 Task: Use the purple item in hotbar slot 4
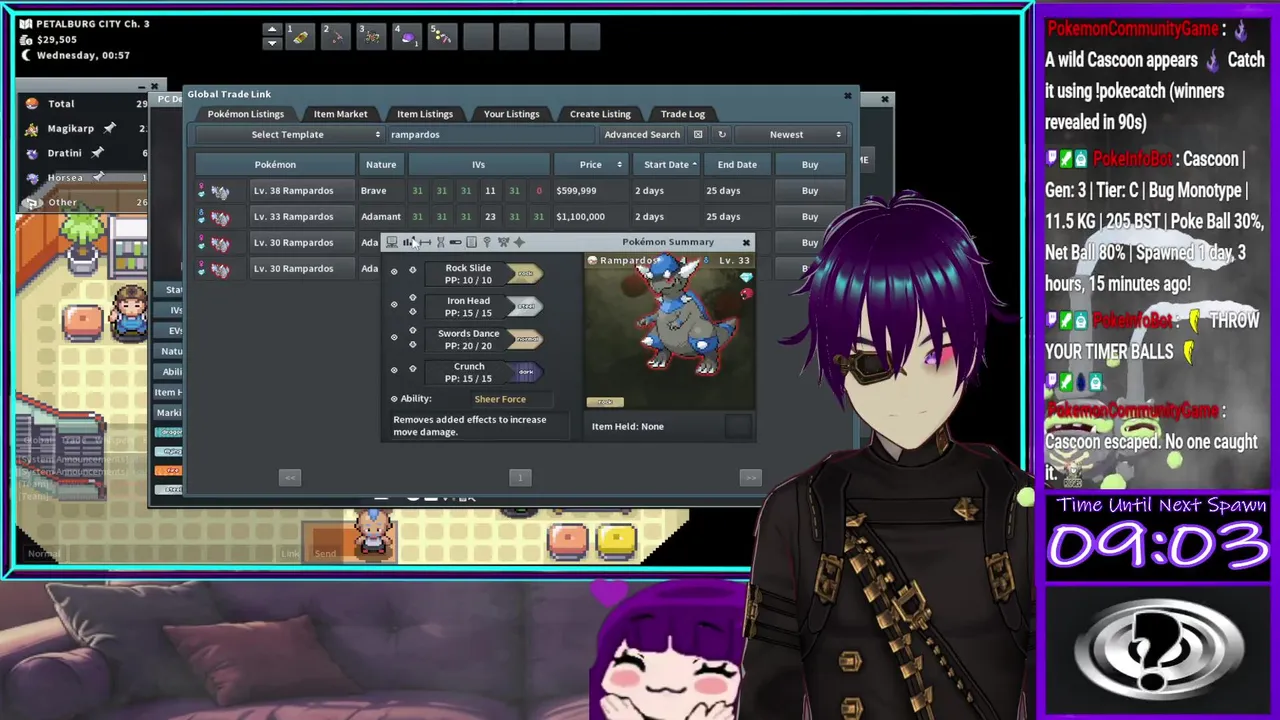click(x=407, y=37)
